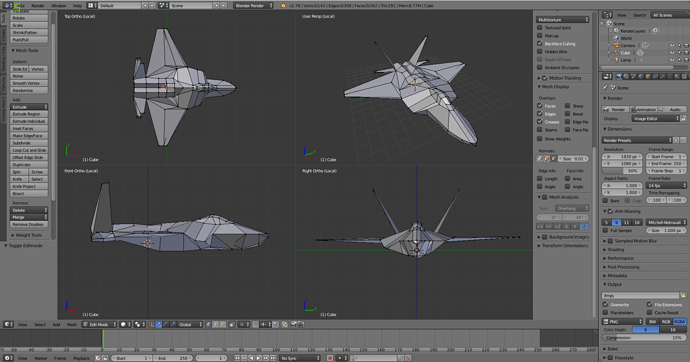The height and width of the screenshot is (362, 690).
Task: Expand the Weight Tools panel
Action: pyautogui.click(x=26, y=235)
